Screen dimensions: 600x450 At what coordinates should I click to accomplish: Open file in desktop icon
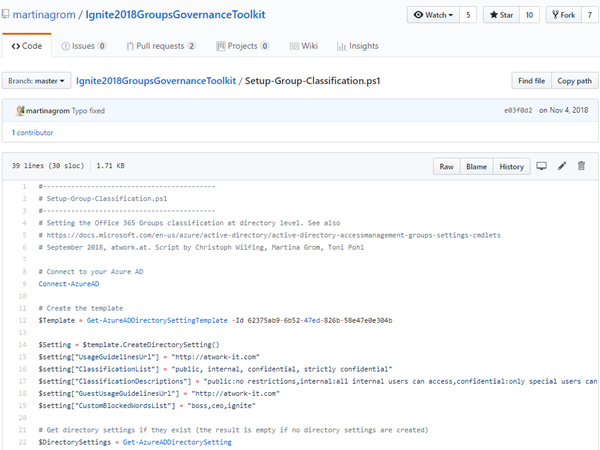point(542,166)
